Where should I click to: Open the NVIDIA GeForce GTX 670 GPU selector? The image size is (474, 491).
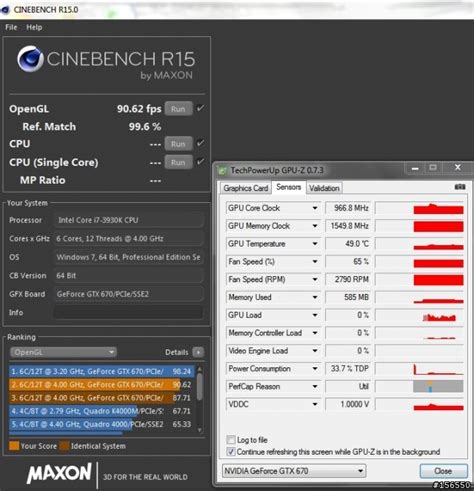[294, 471]
